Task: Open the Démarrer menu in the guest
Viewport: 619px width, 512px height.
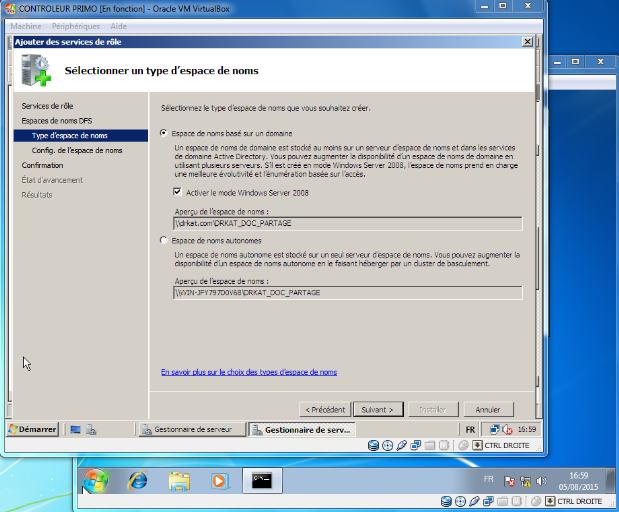Action: point(32,429)
